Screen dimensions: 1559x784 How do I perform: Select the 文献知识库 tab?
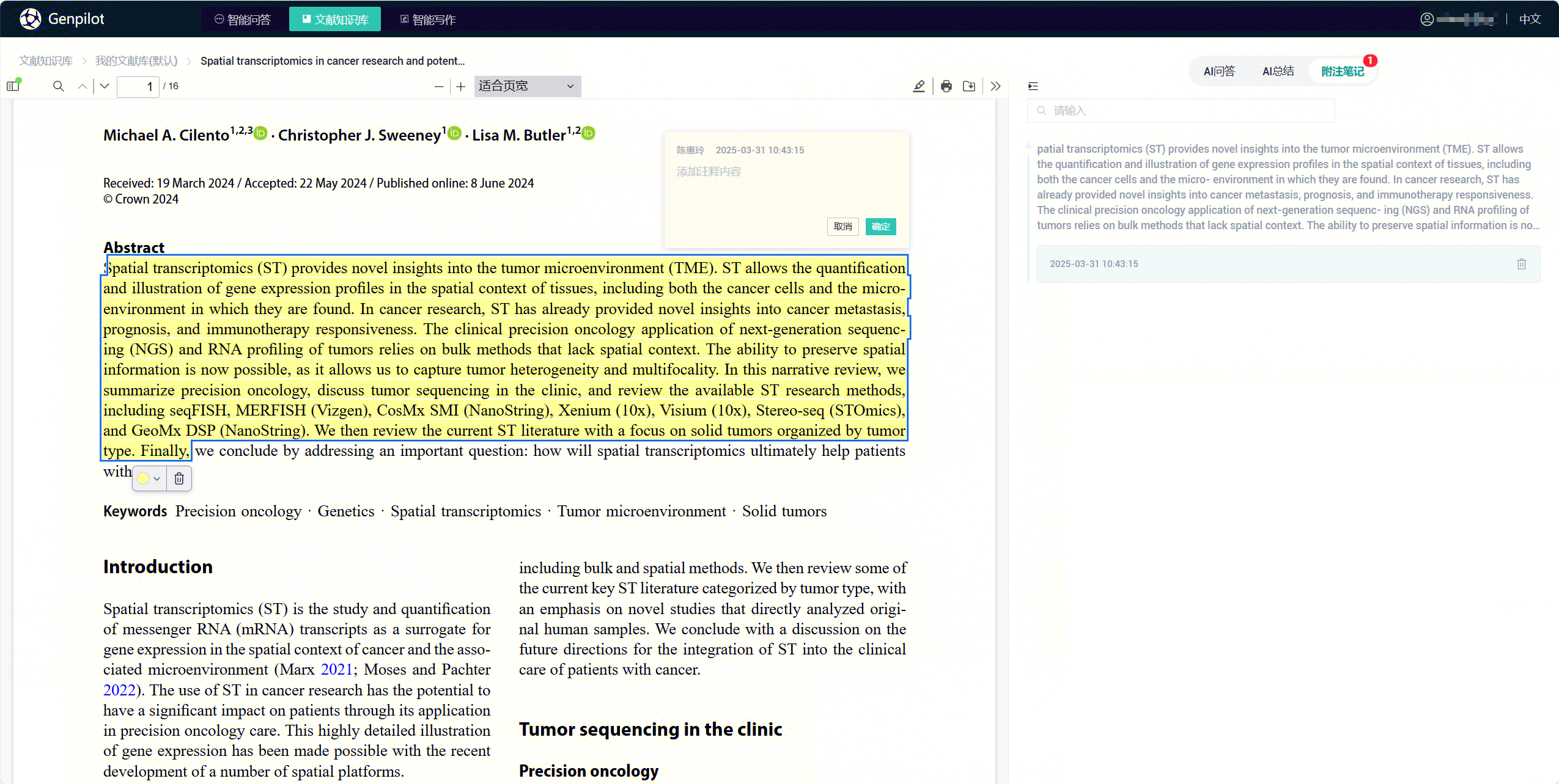[335, 20]
